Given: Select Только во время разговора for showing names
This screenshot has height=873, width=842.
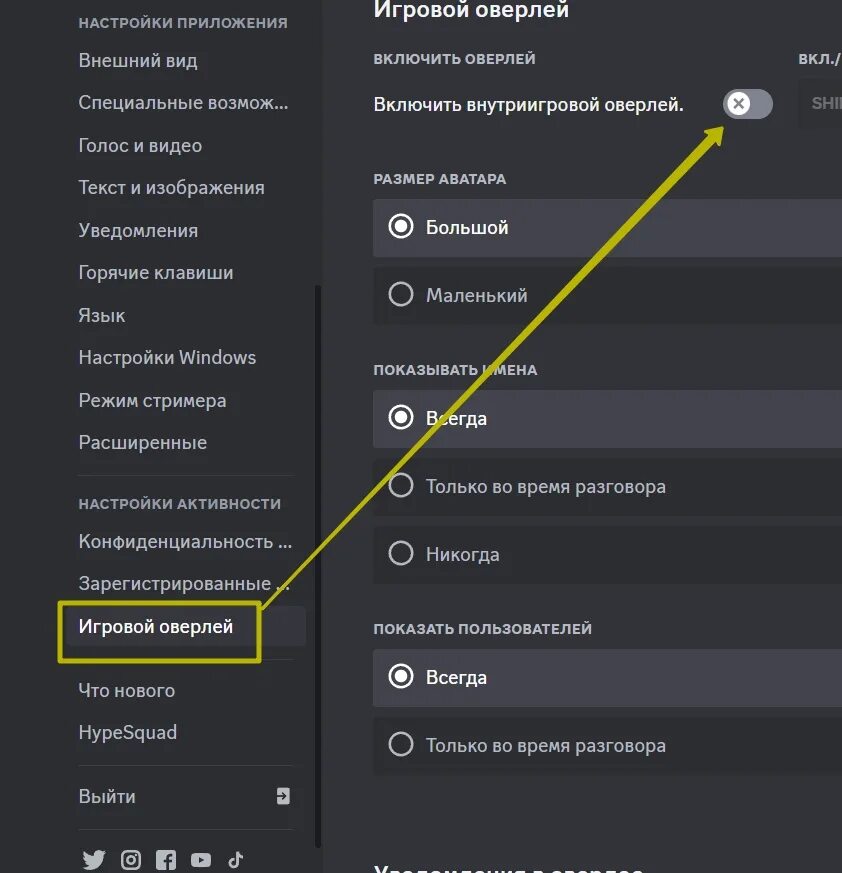Looking at the screenshot, I should pyautogui.click(x=401, y=487).
